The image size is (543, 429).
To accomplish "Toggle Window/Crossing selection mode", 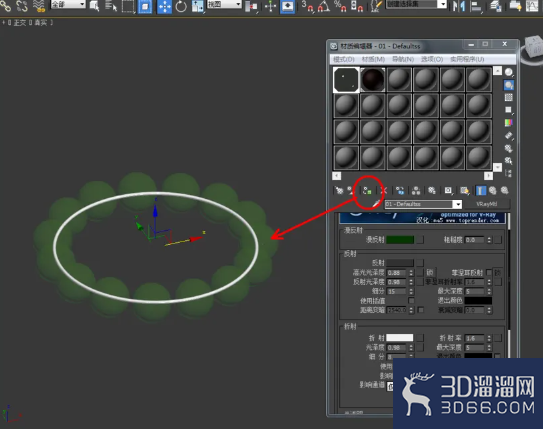I will [x=145, y=7].
